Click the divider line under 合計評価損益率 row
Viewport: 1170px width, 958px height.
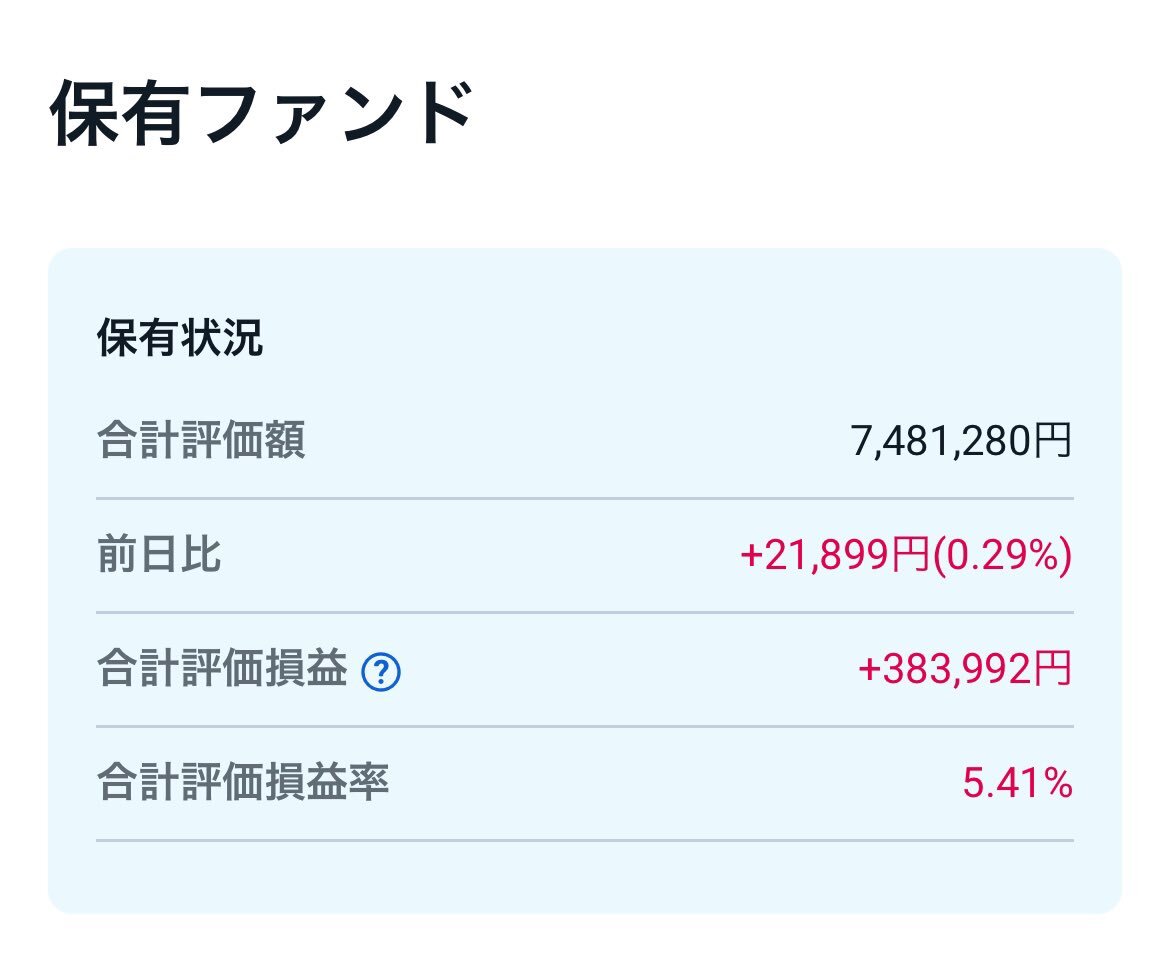tap(585, 840)
